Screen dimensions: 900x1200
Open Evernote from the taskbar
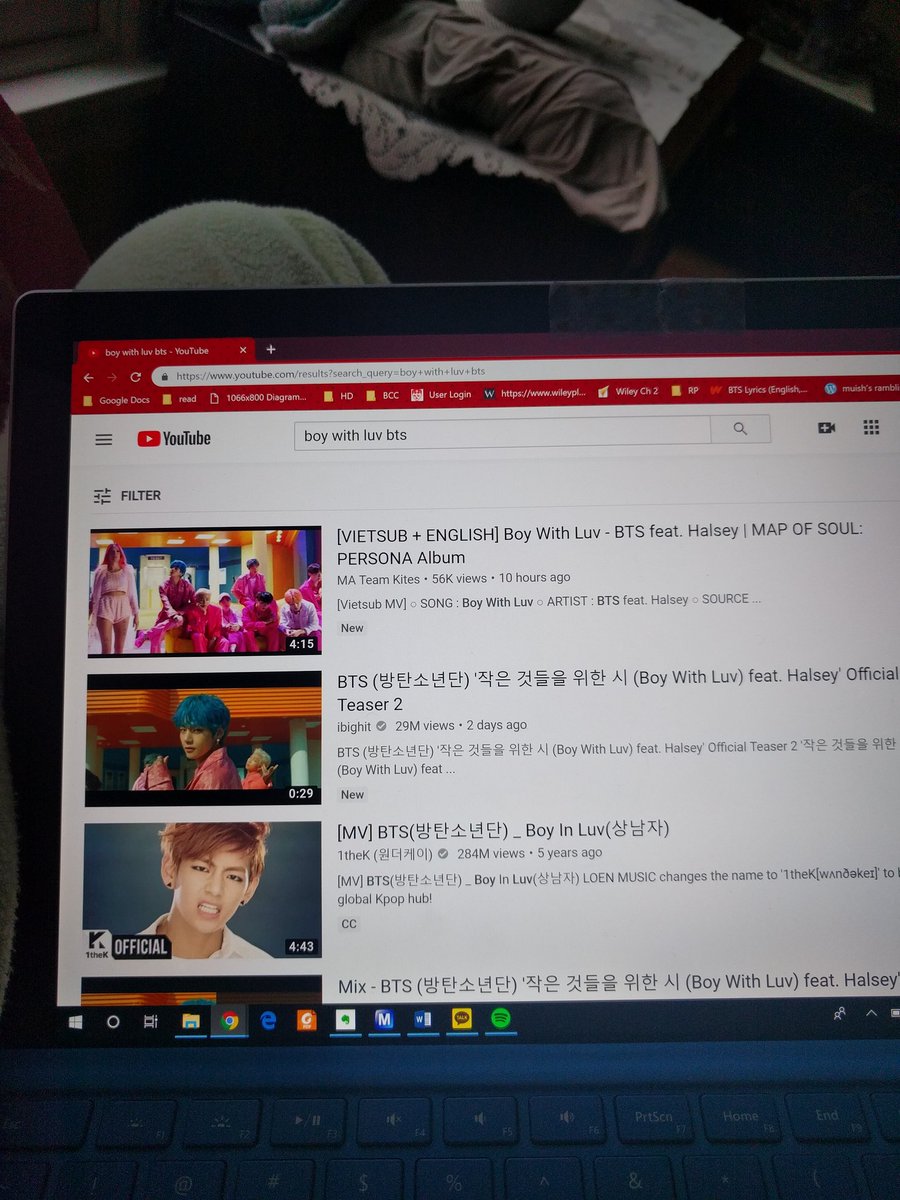(346, 1020)
